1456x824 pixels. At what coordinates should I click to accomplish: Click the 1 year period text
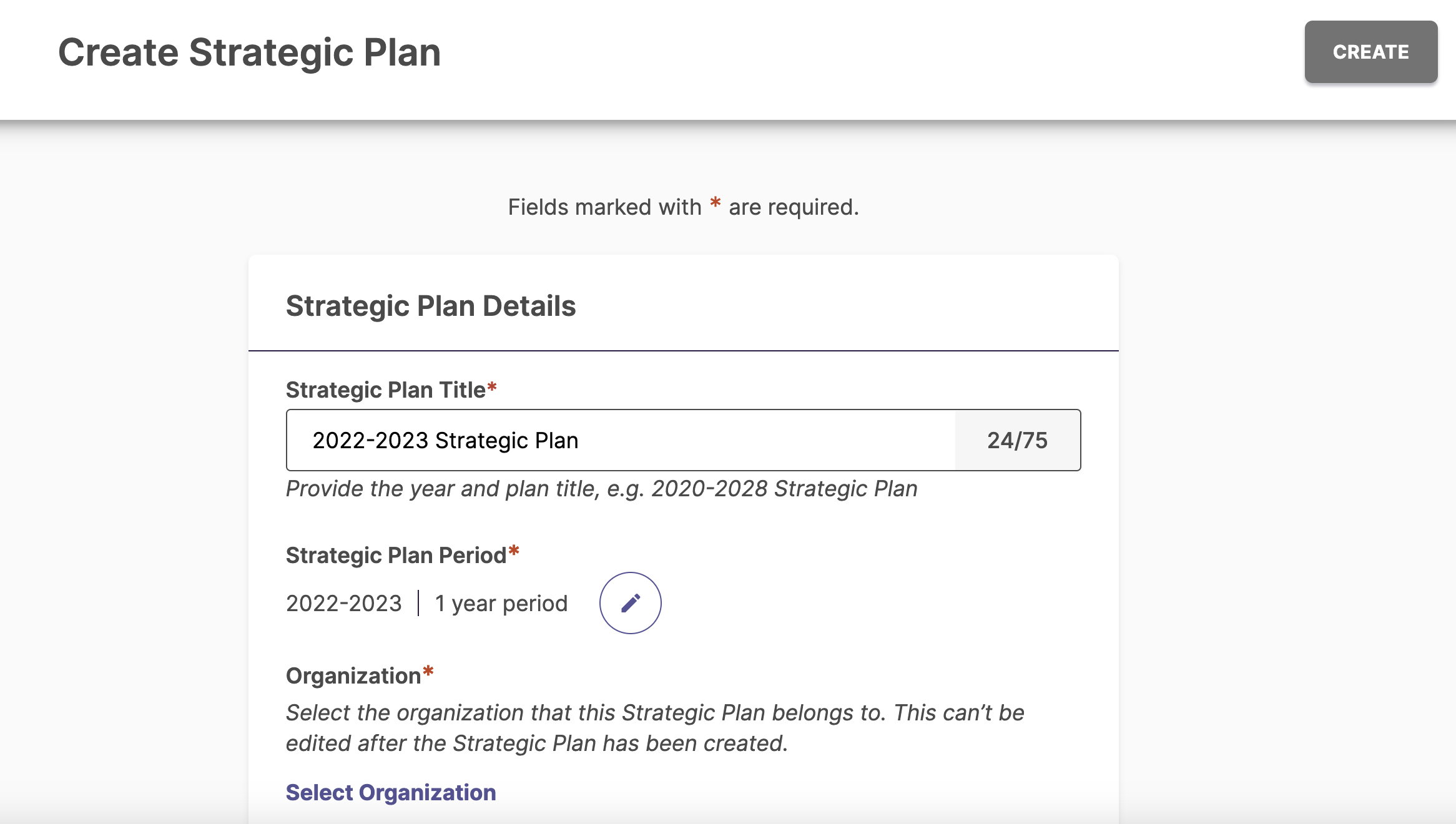pyautogui.click(x=501, y=604)
